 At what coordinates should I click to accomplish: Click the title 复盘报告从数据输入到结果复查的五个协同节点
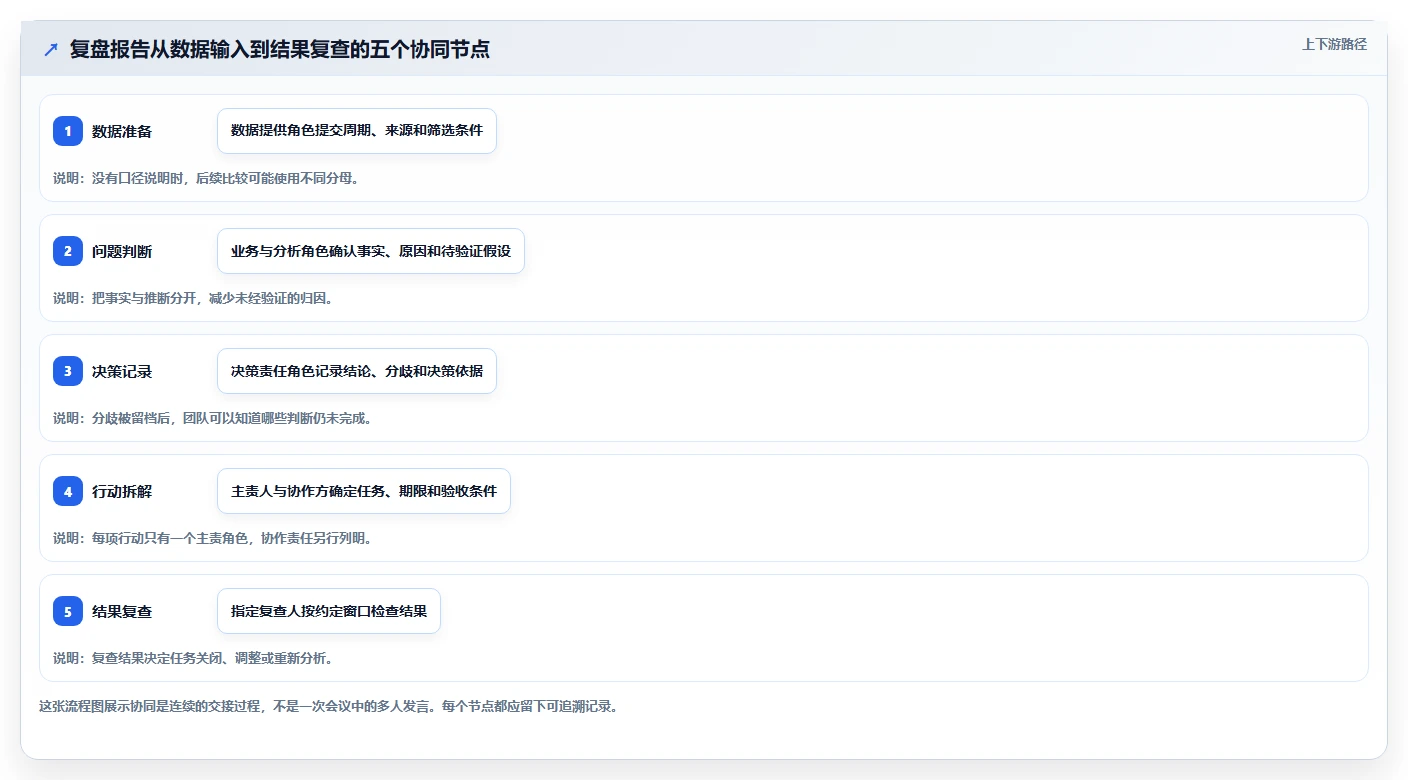tap(280, 49)
